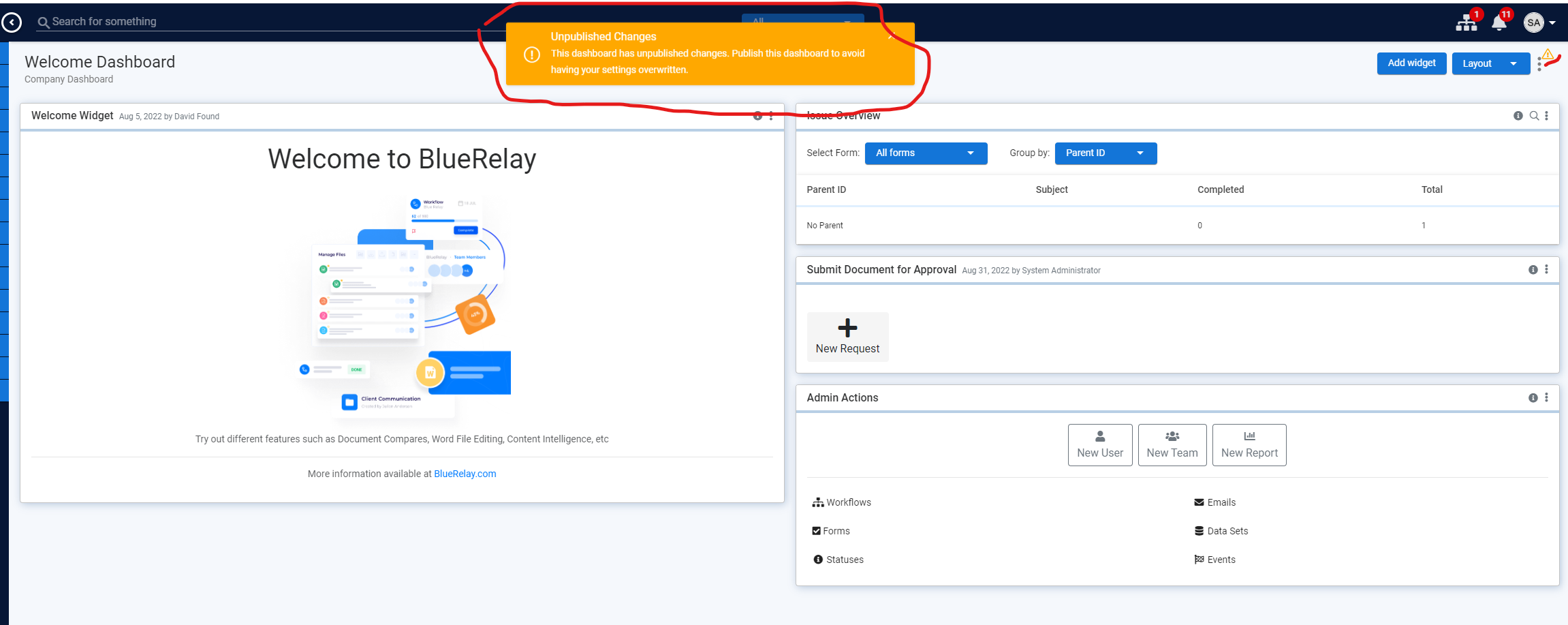Open the Admin Actions three-dot menu
The height and width of the screenshot is (625, 1568).
[1546, 398]
